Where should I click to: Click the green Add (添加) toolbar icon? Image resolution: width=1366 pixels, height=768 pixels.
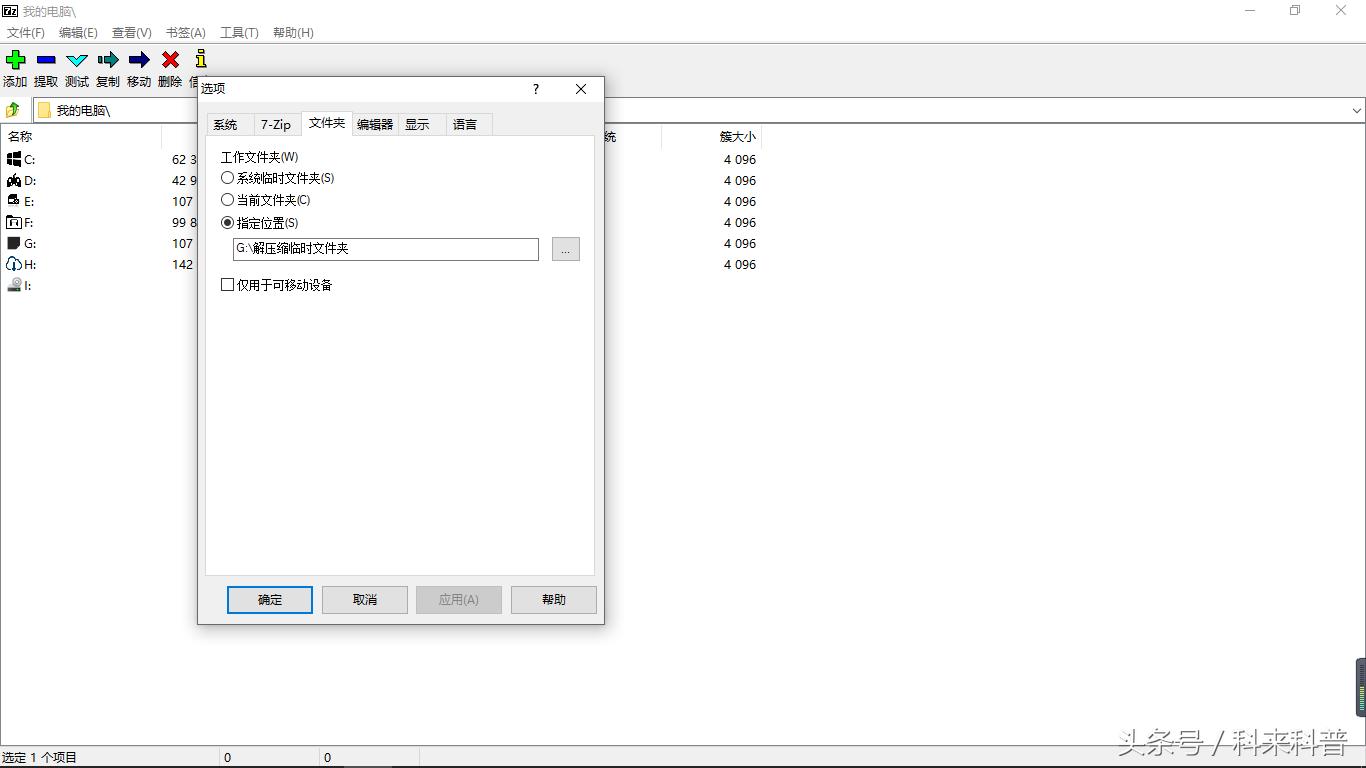pyautogui.click(x=15, y=60)
